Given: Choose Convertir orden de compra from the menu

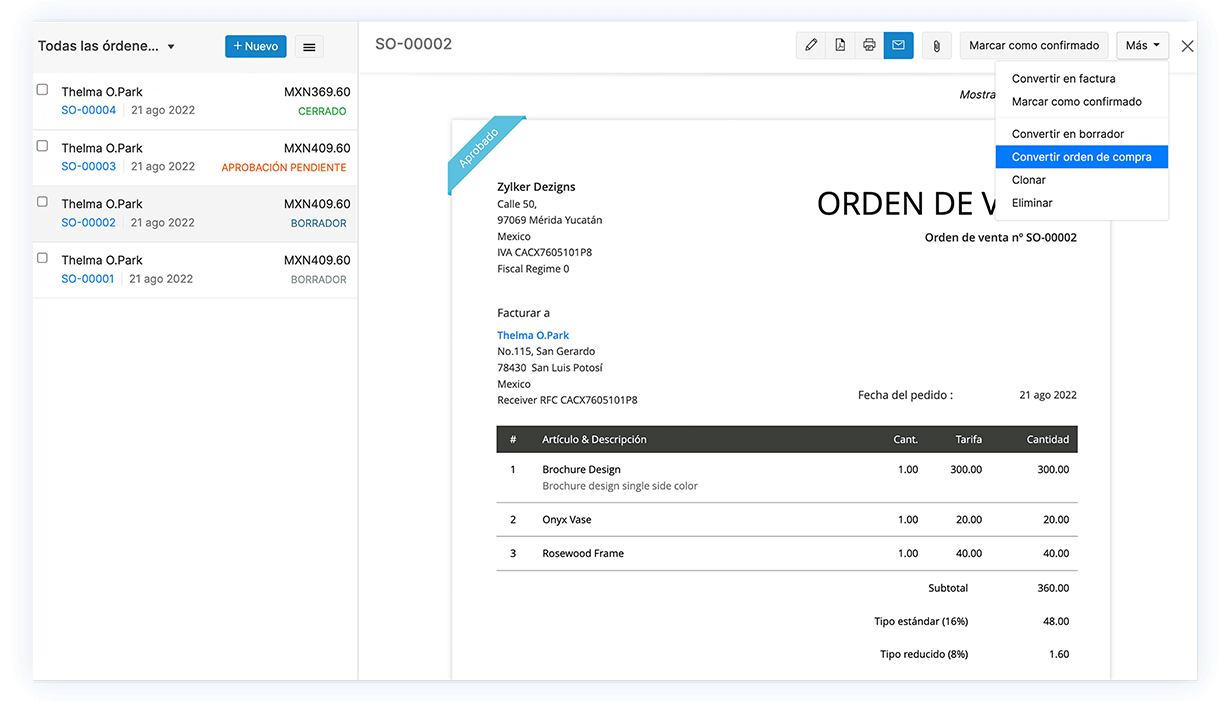Looking at the screenshot, I should [1081, 156].
